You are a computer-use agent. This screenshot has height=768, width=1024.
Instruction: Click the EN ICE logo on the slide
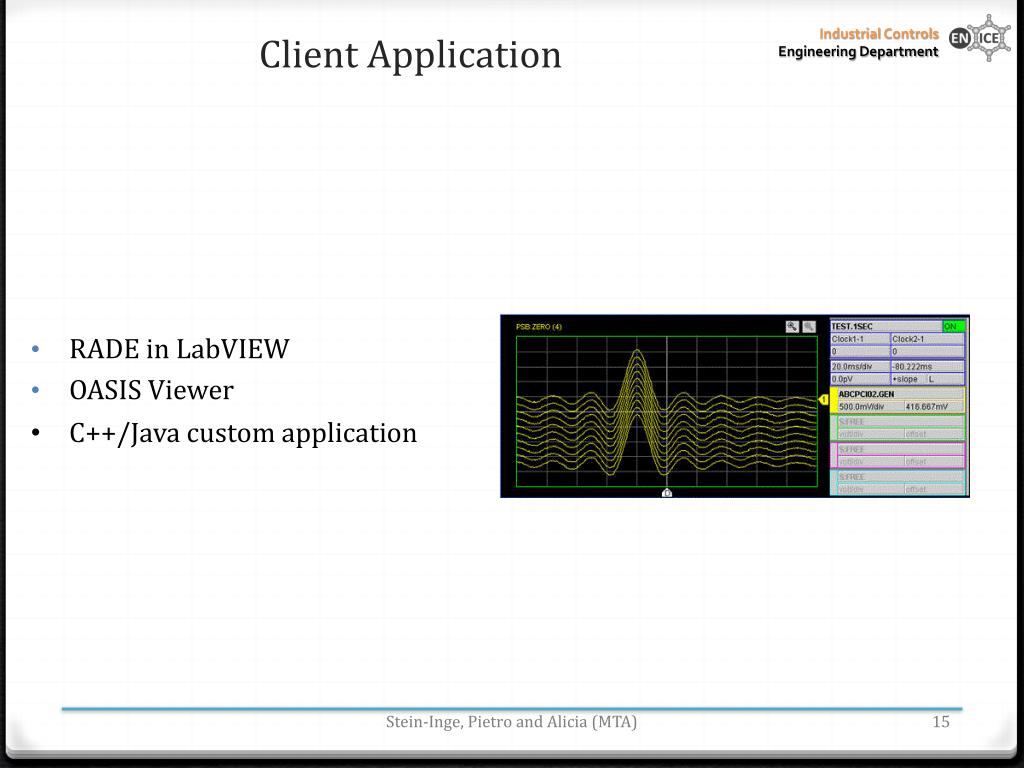pyautogui.click(x=980, y=38)
